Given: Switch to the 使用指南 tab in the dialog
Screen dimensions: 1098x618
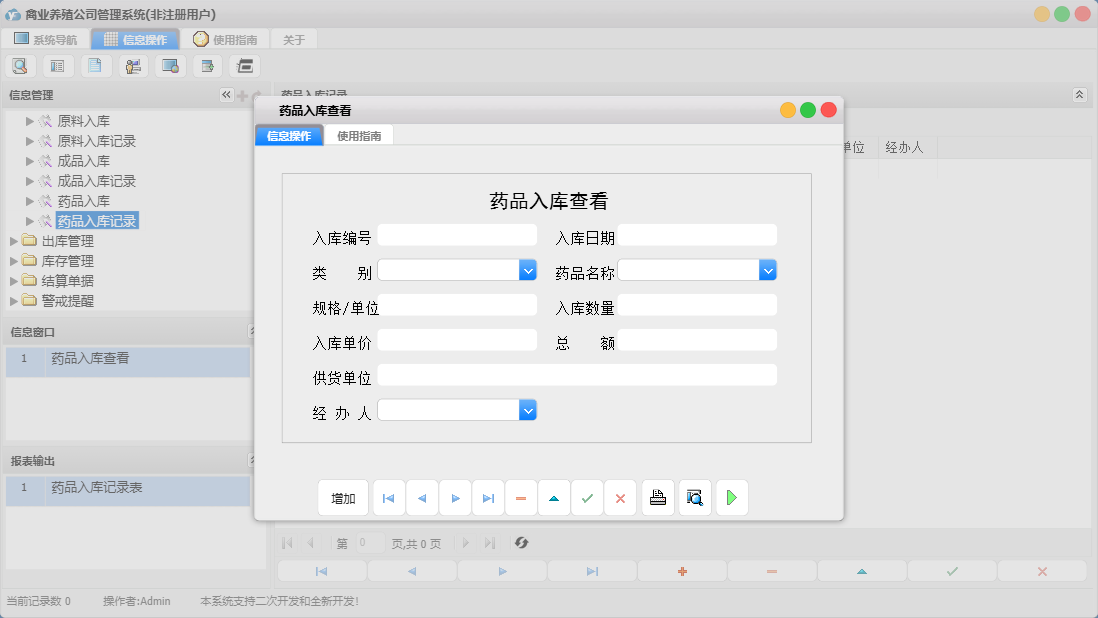Looking at the screenshot, I should (359, 133).
